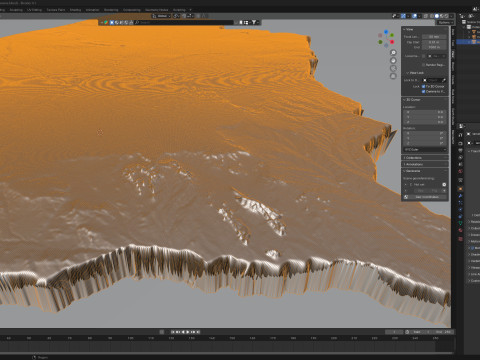Open the Object properties tab icon
This screenshot has width=480, height=360.
coord(460,189)
